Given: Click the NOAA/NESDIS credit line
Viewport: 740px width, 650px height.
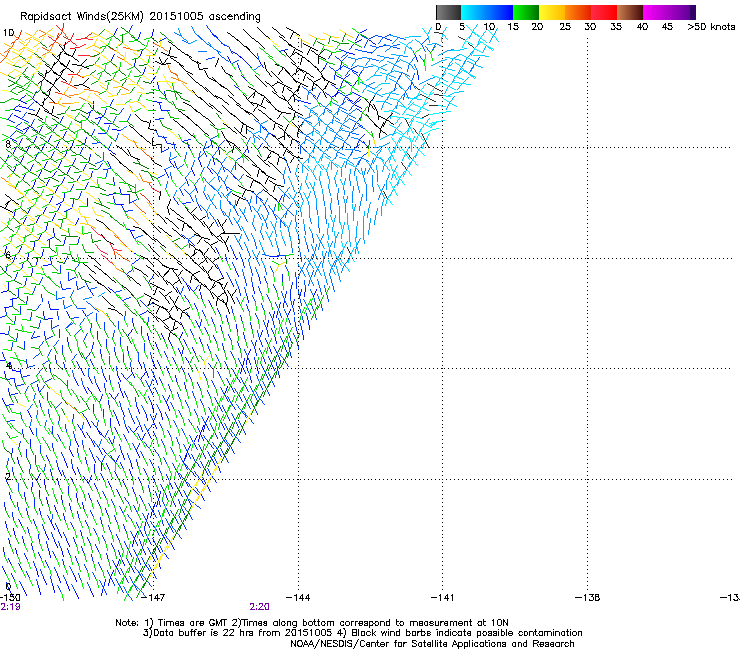Looking at the screenshot, I should point(432,644).
